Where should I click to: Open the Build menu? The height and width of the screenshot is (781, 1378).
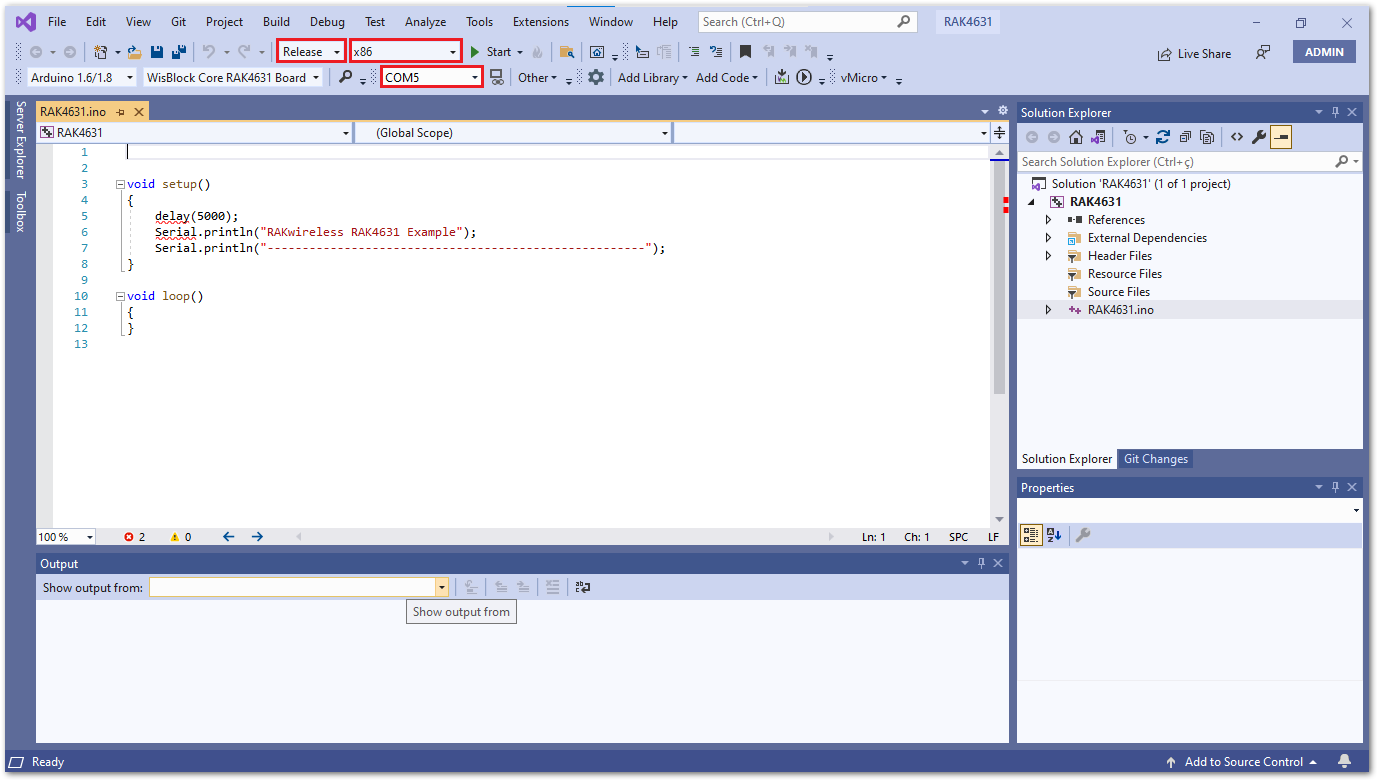click(x=276, y=21)
